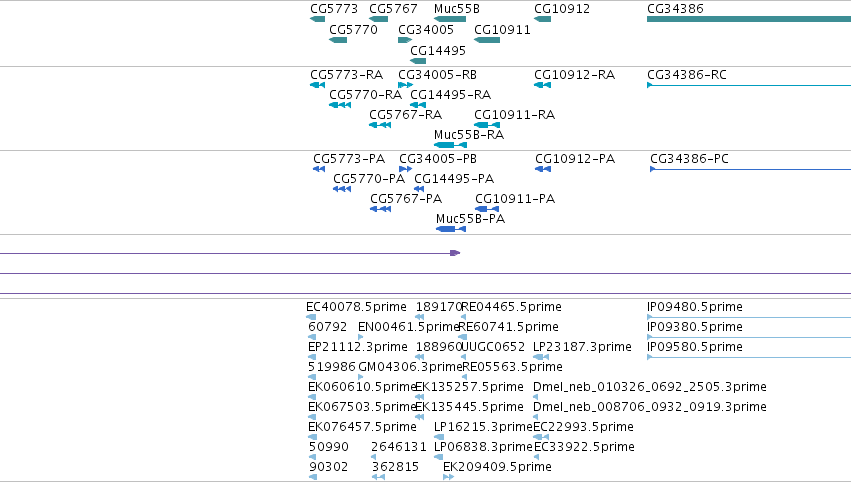851x482 pixels.
Task: Select EST EC40078.5prime
Action: click(356, 307)
